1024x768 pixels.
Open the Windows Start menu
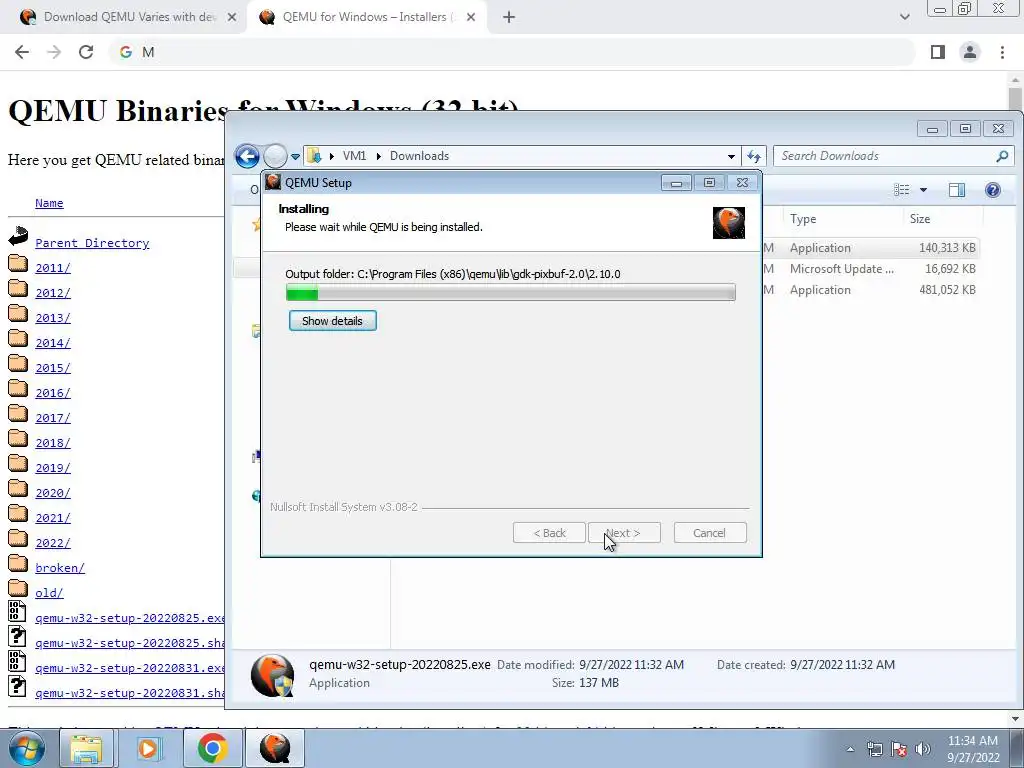[x=25, y=748]
